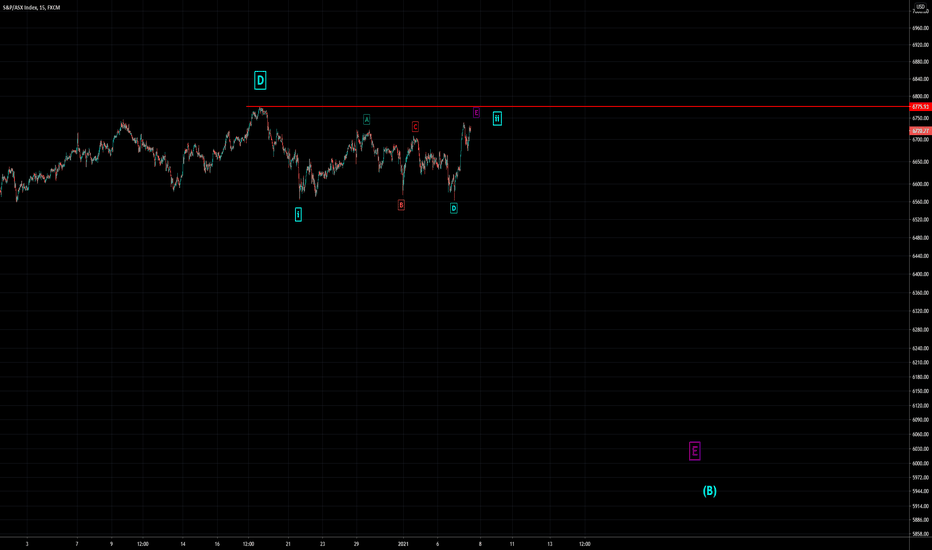The width and height of the screenshot is (932, 550).
Task: Select the red B wave label
Action: (401, 205)
